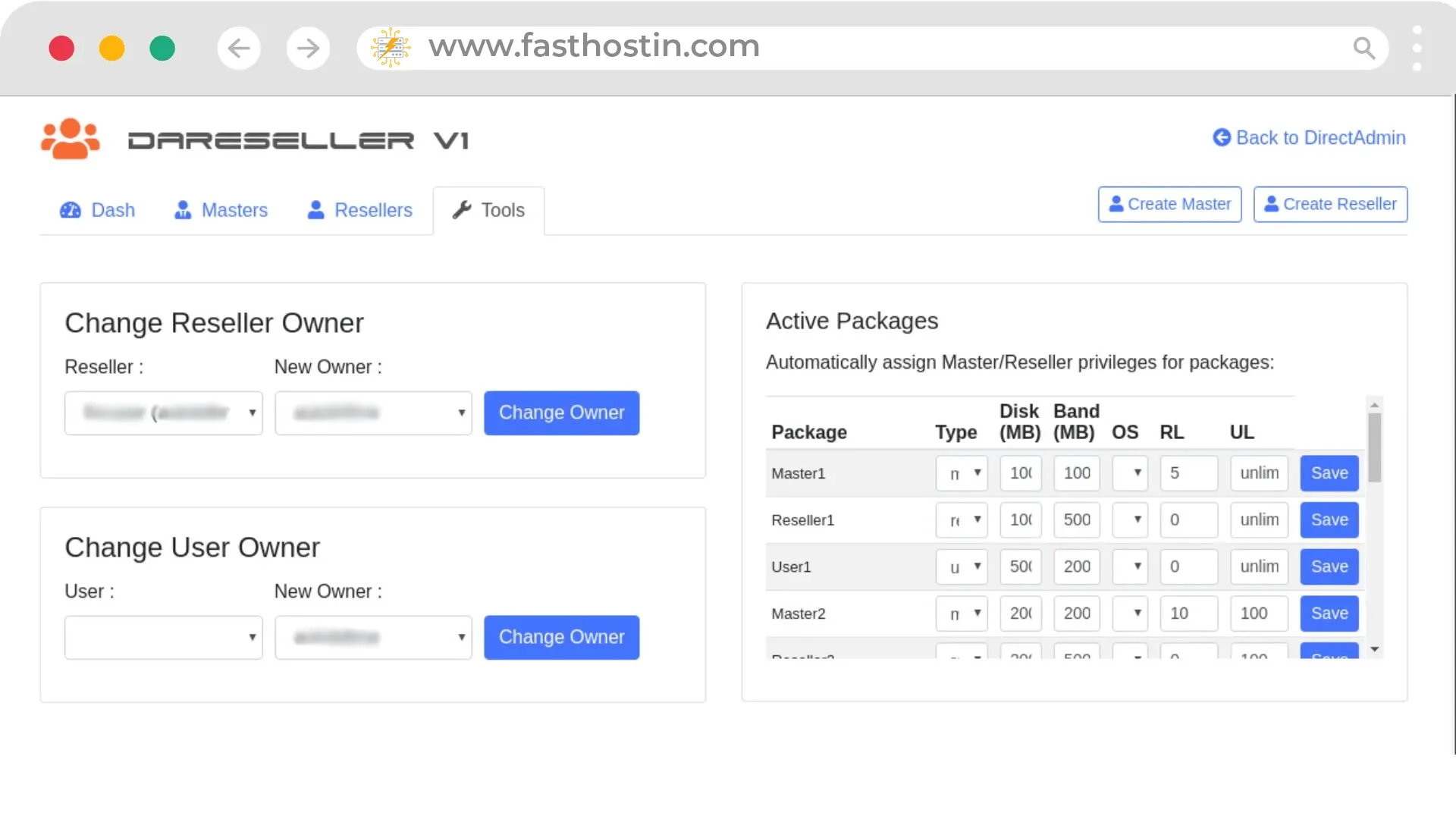1456x819 pixels.
Task: Open the User selection dropdown
Action: (x=163, y=637)
